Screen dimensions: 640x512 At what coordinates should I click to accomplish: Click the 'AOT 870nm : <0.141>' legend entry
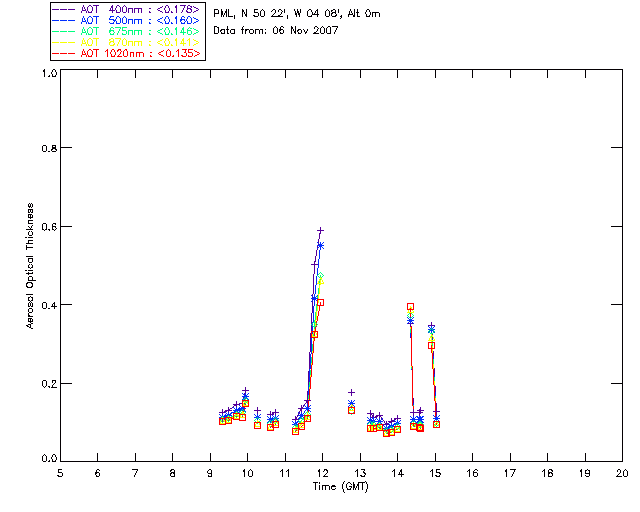(126, 42)
